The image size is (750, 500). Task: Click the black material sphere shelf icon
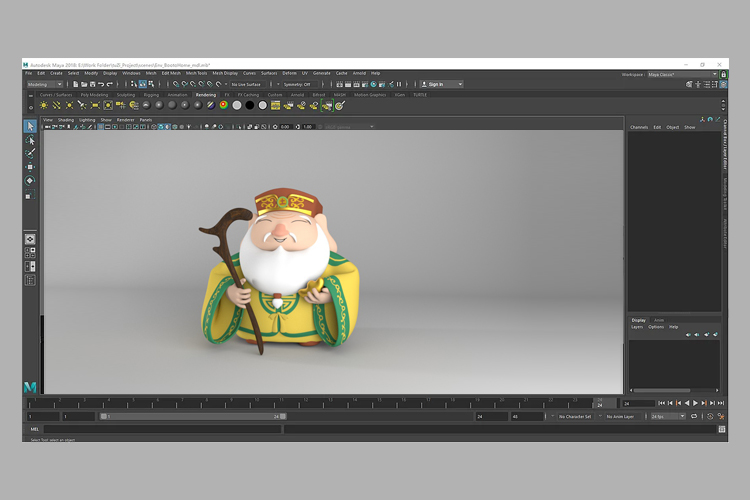250,106
